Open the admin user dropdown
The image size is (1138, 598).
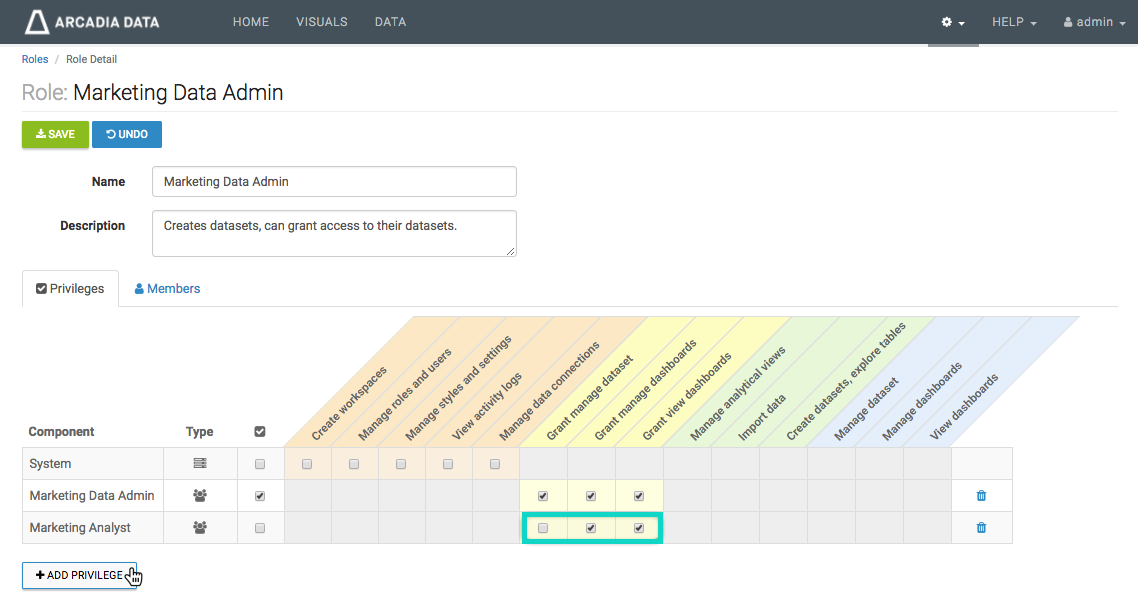[1094, 22]
